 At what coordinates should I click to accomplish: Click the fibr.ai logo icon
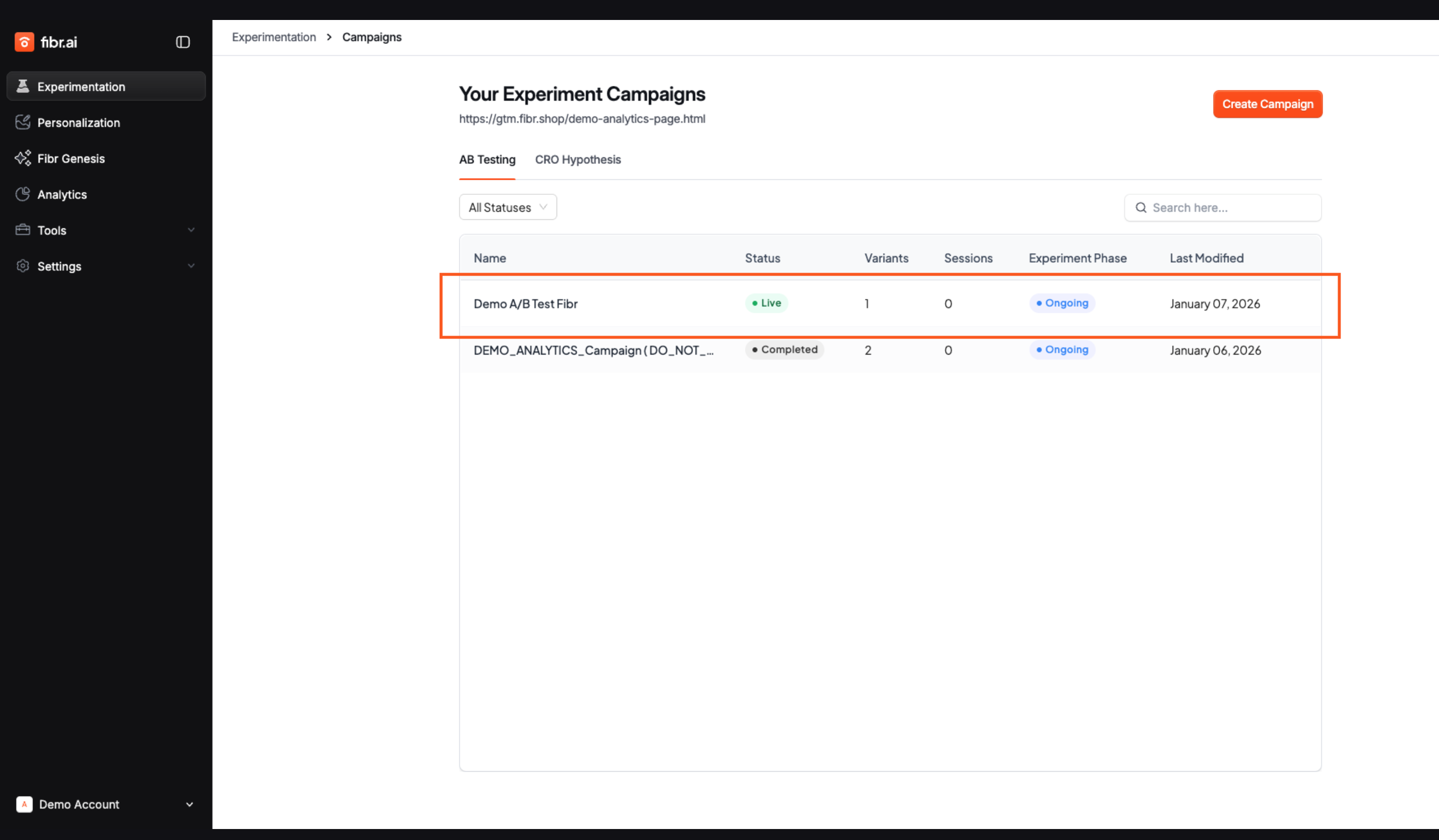point(24,41)
